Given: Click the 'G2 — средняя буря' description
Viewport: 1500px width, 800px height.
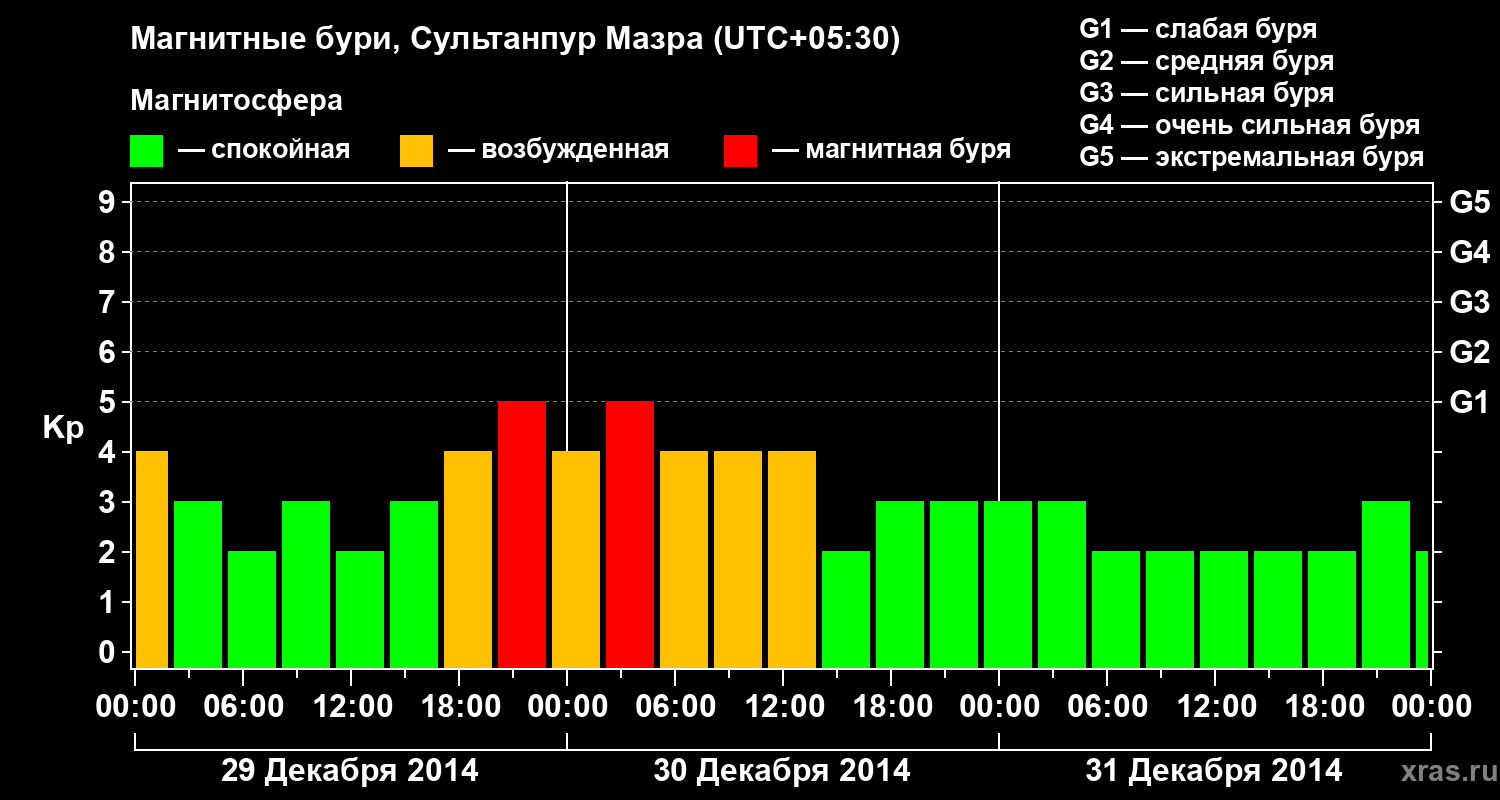Looking at the screenshot, I should point(1207,61).
